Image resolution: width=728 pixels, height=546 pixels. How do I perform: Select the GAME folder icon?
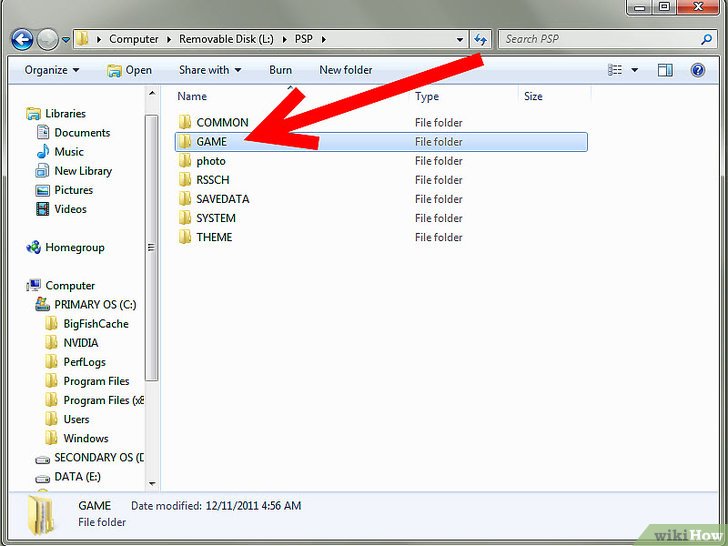[185, 141]
